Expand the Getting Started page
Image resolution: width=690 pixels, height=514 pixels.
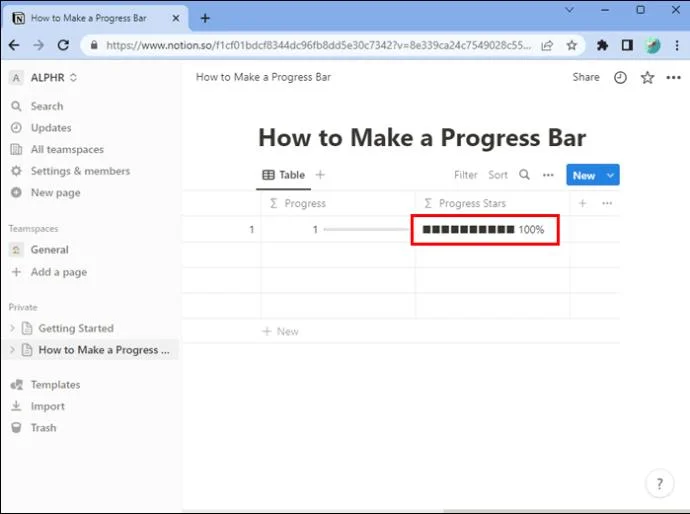click(x=12, y=328)
